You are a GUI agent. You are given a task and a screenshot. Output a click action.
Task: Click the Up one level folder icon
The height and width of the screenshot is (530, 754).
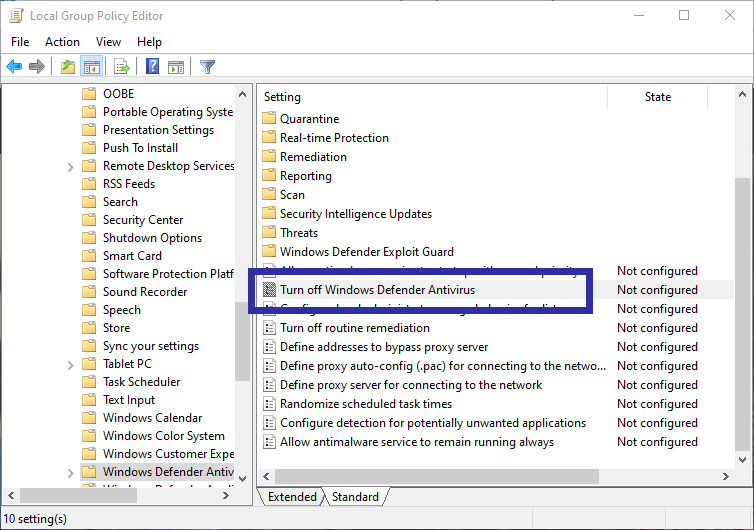click(x=68, y=66)
